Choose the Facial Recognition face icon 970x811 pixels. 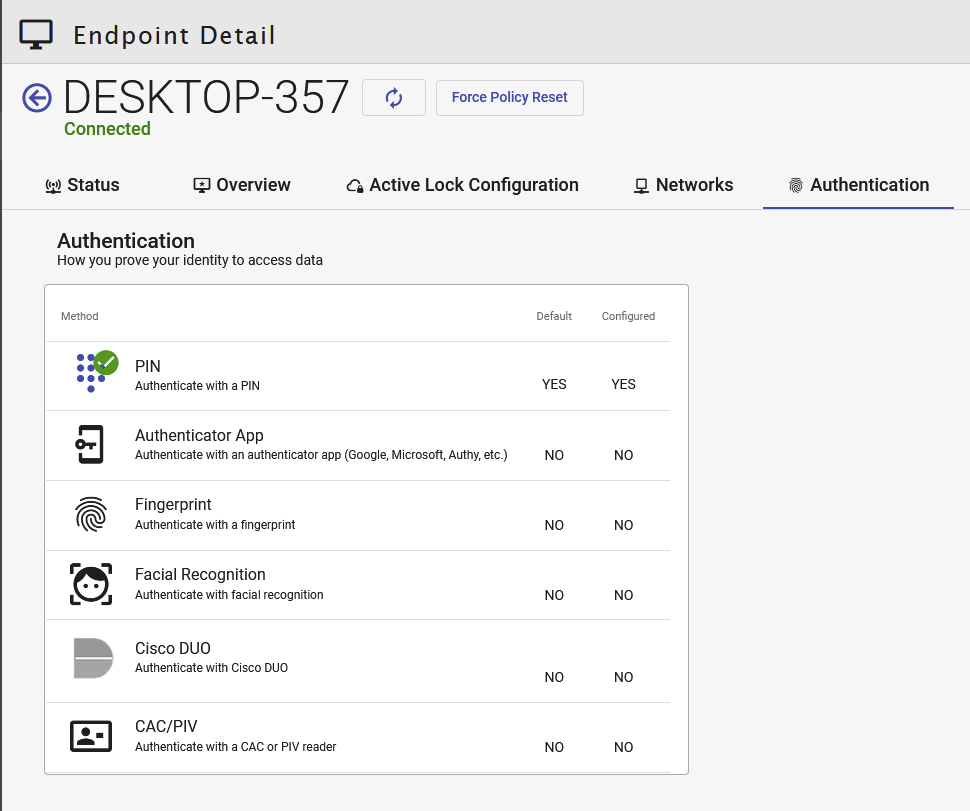90,584
